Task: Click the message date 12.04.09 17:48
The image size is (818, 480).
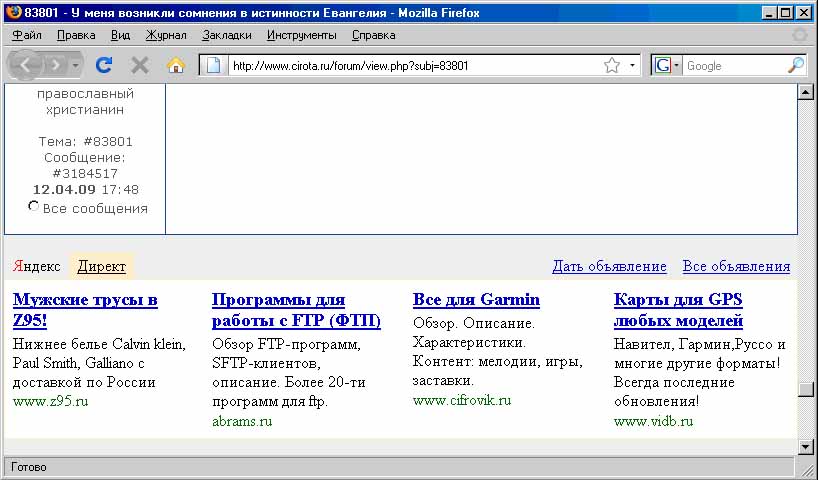Action: 86,189
